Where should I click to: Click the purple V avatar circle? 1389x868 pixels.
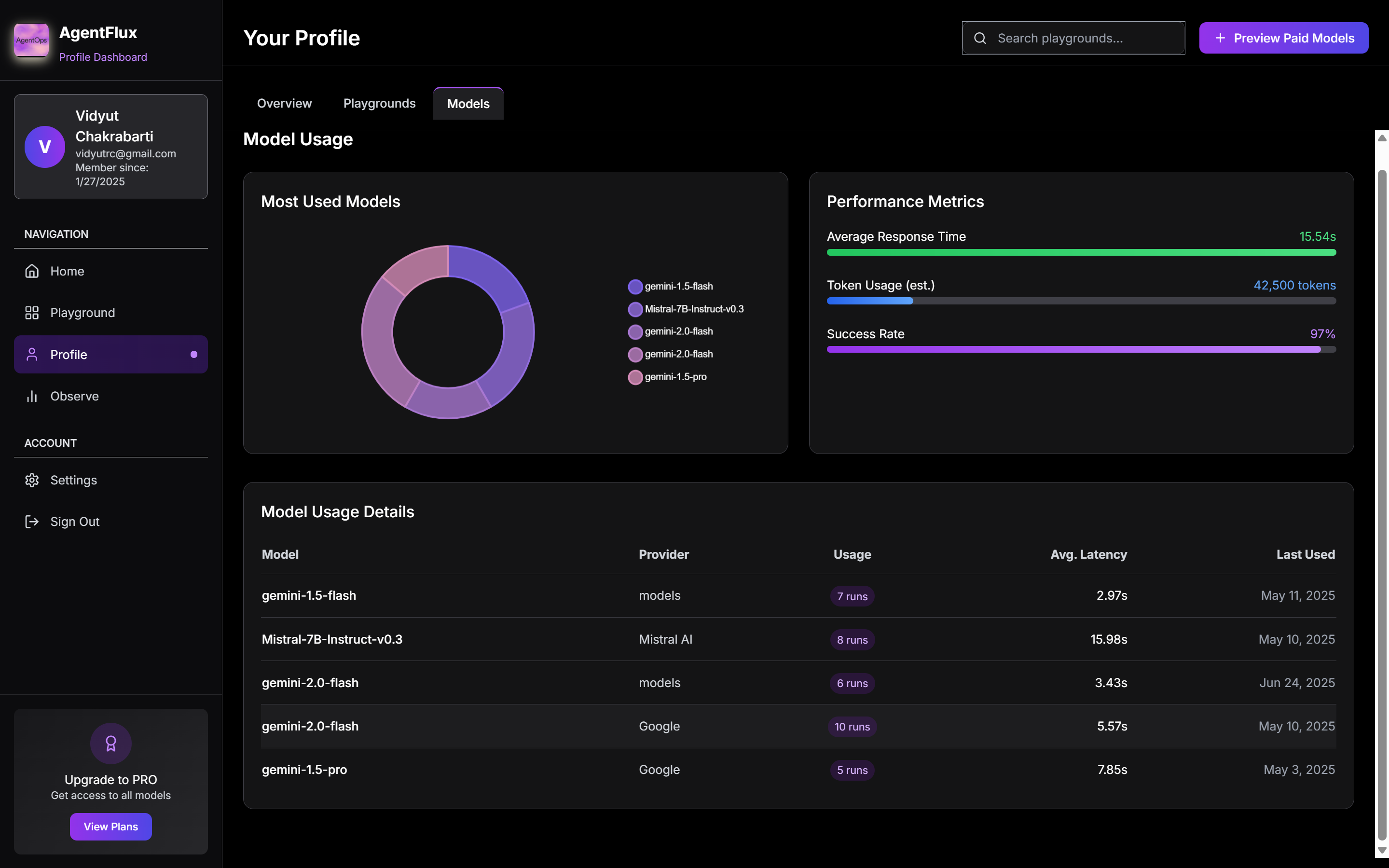pyautogui.click(x=45, y=147)
